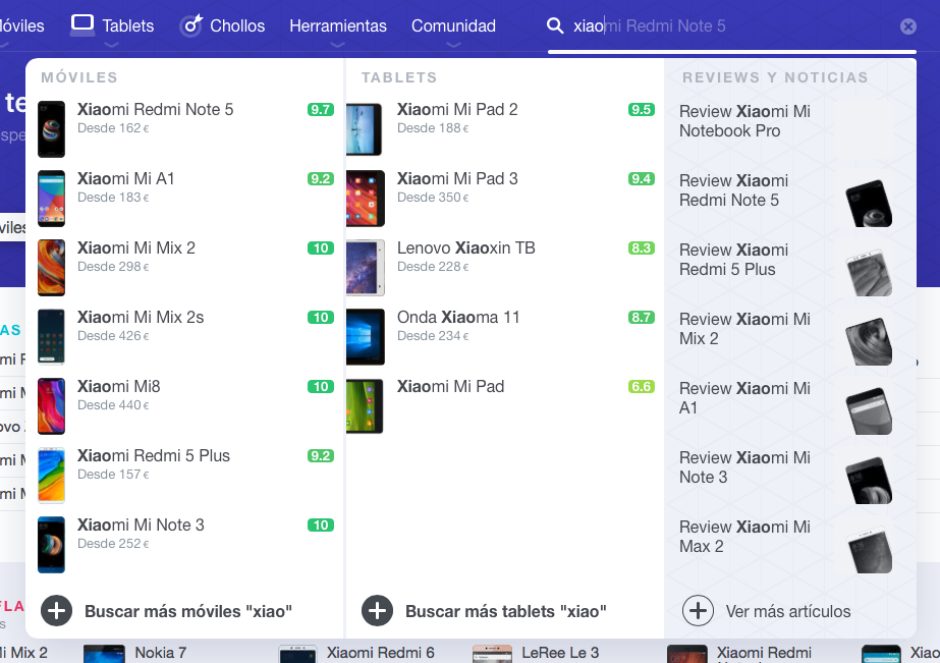Open the Chollos menu item
The width and height of the screenshot is (940, 663).
237,26
